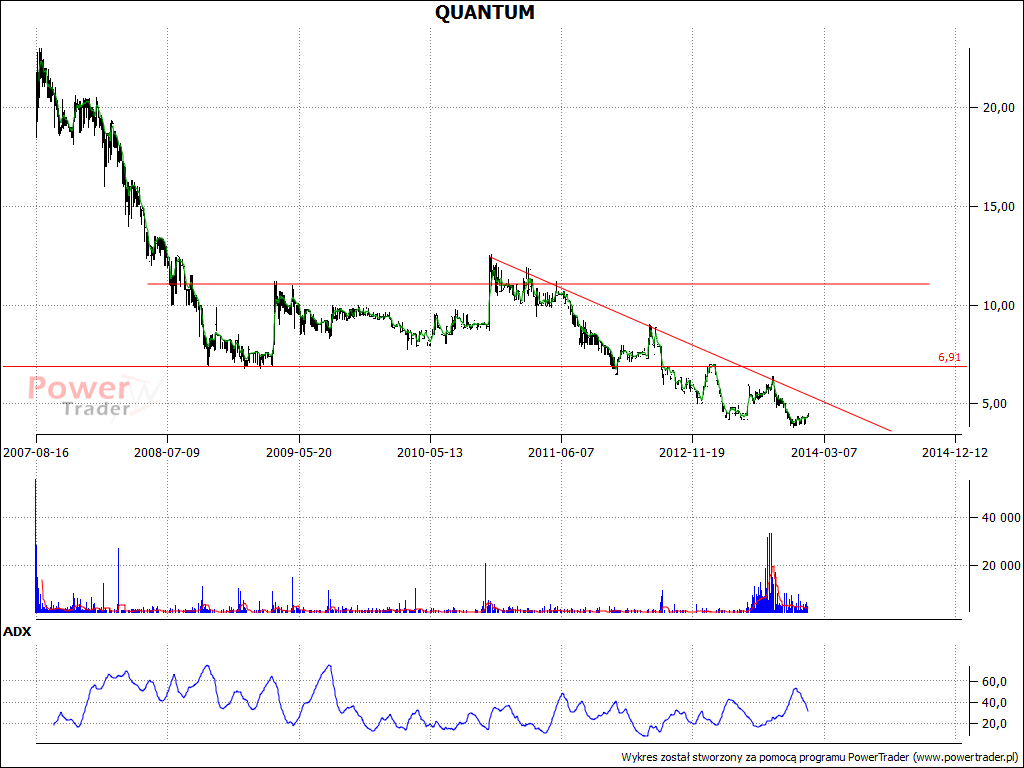Click the 2010-05-13 date label
This screenshot has width=1024, height=768.
click(430, 453)
